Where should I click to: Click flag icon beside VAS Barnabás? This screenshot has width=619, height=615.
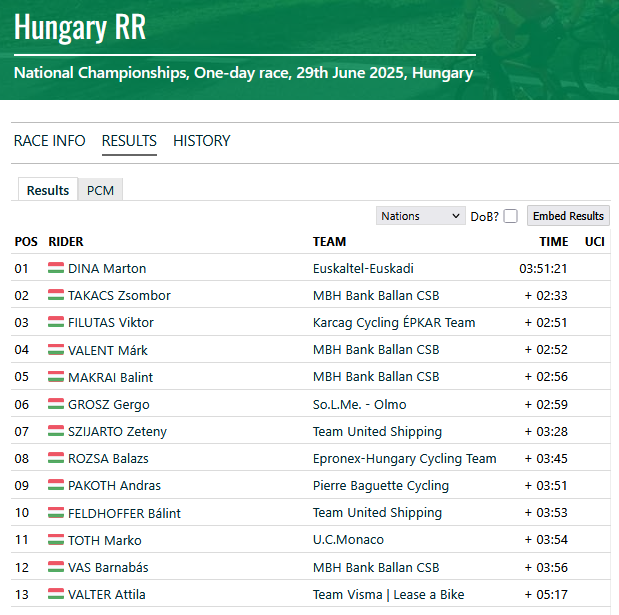56,567
